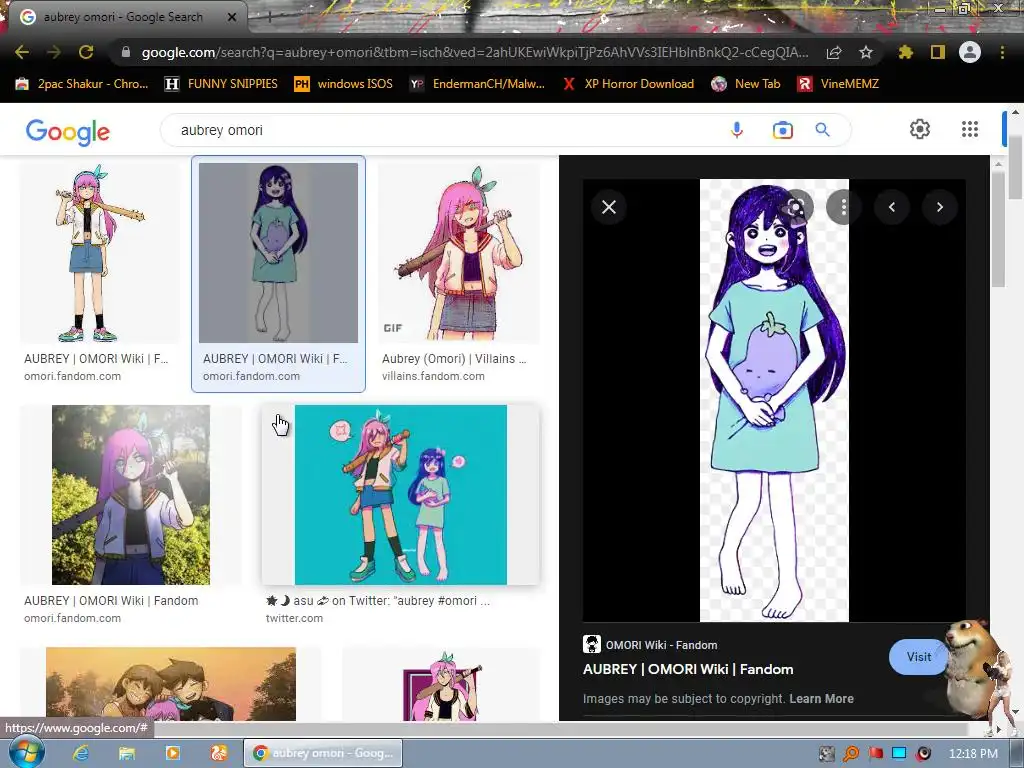Image resolution: width=1024 pixels, height=768 pixels.
Task: Open the Chrome extensions puzzle icon
Action: pos(905,52)
